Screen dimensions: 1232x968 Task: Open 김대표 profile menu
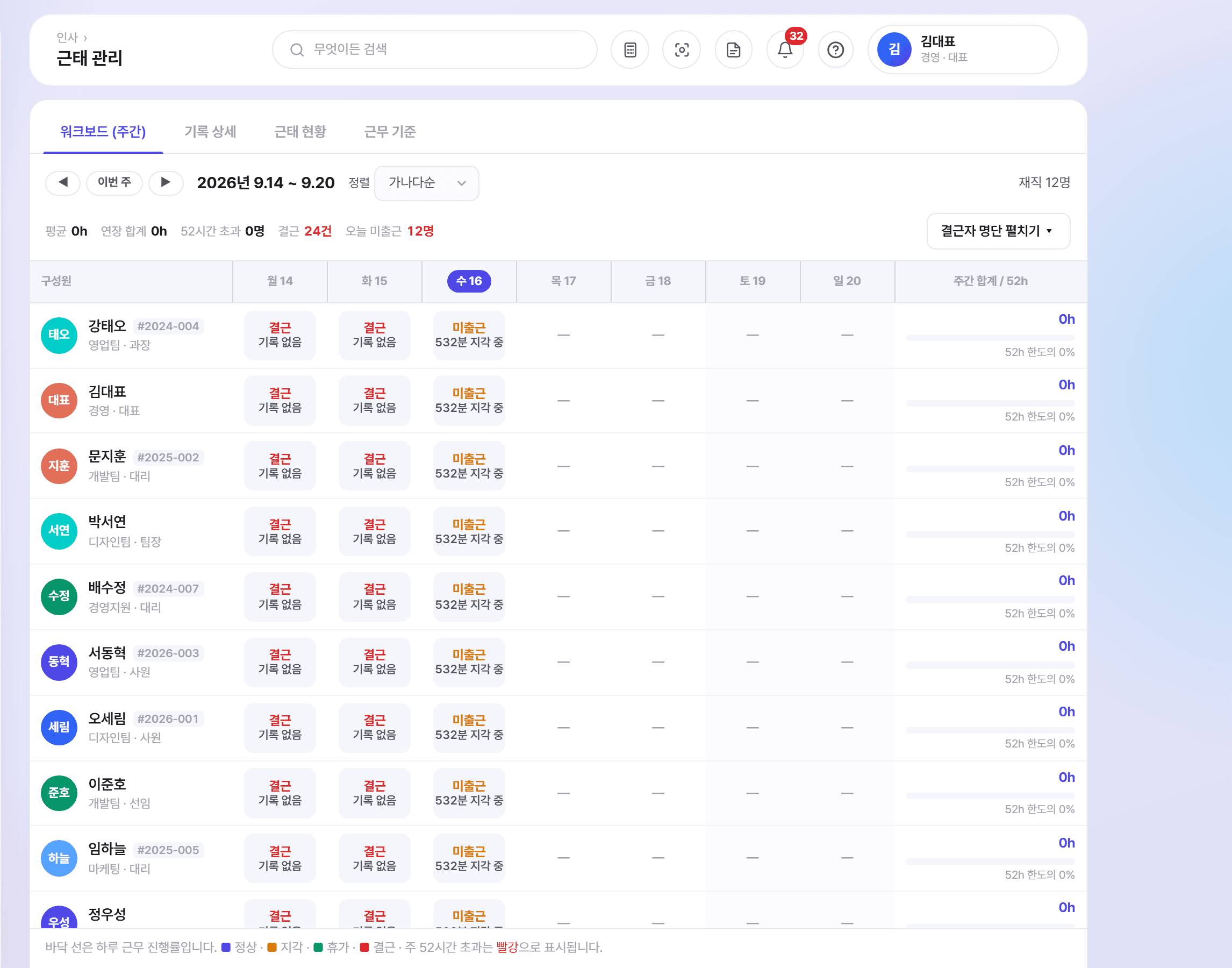pyautogui.click(x=963, y=50)
